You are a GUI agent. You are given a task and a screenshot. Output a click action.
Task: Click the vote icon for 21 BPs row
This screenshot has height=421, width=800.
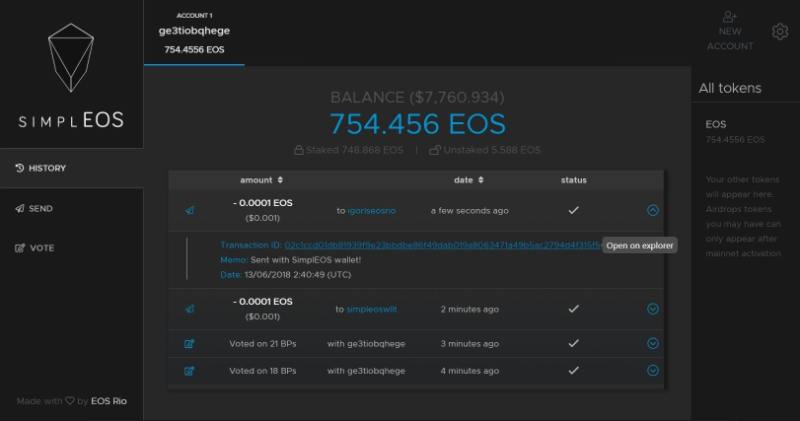click(x=189, y=343)
